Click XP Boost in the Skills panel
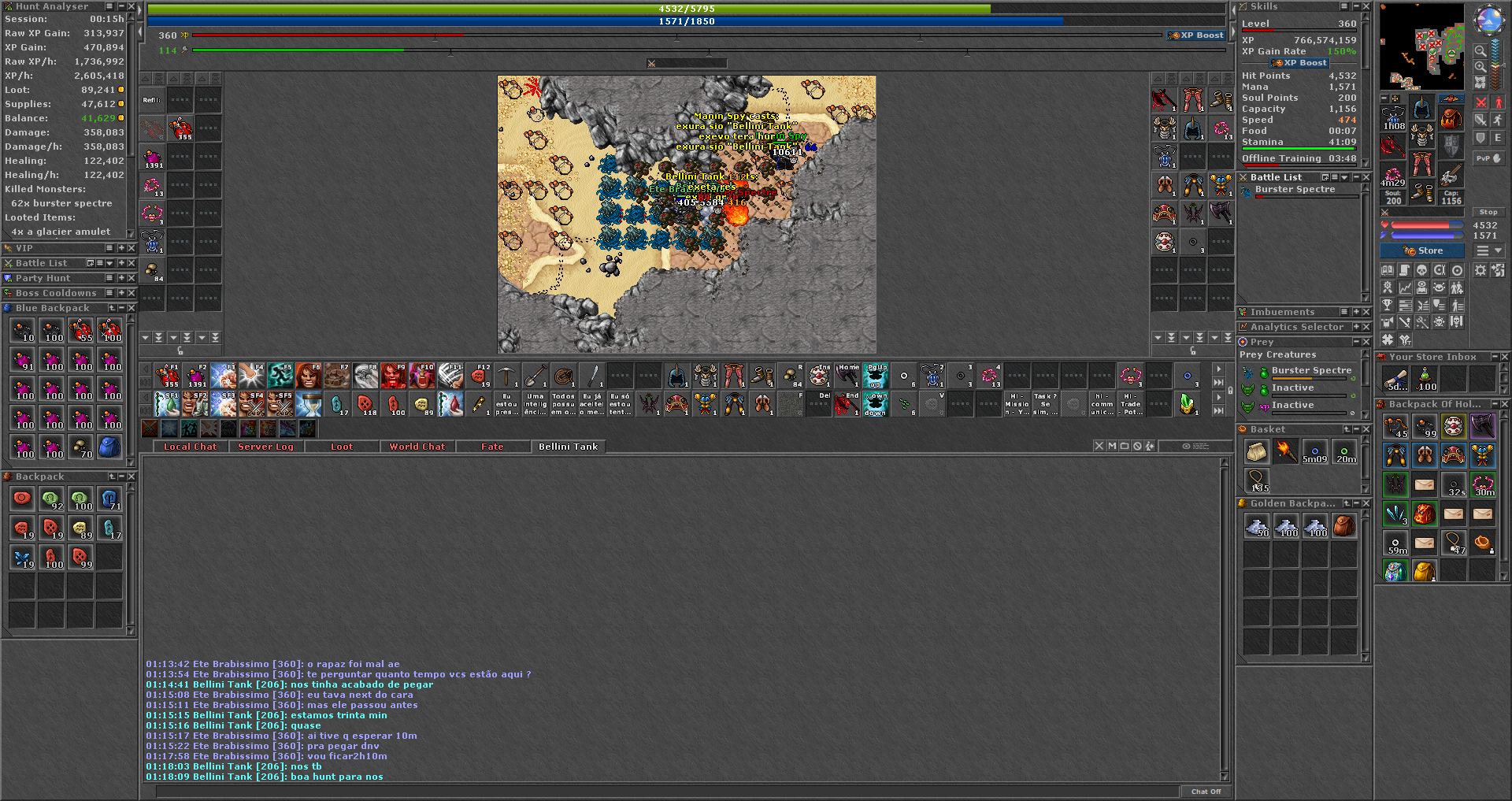Screen dimensions: 1512x801 coord(1300,63)
